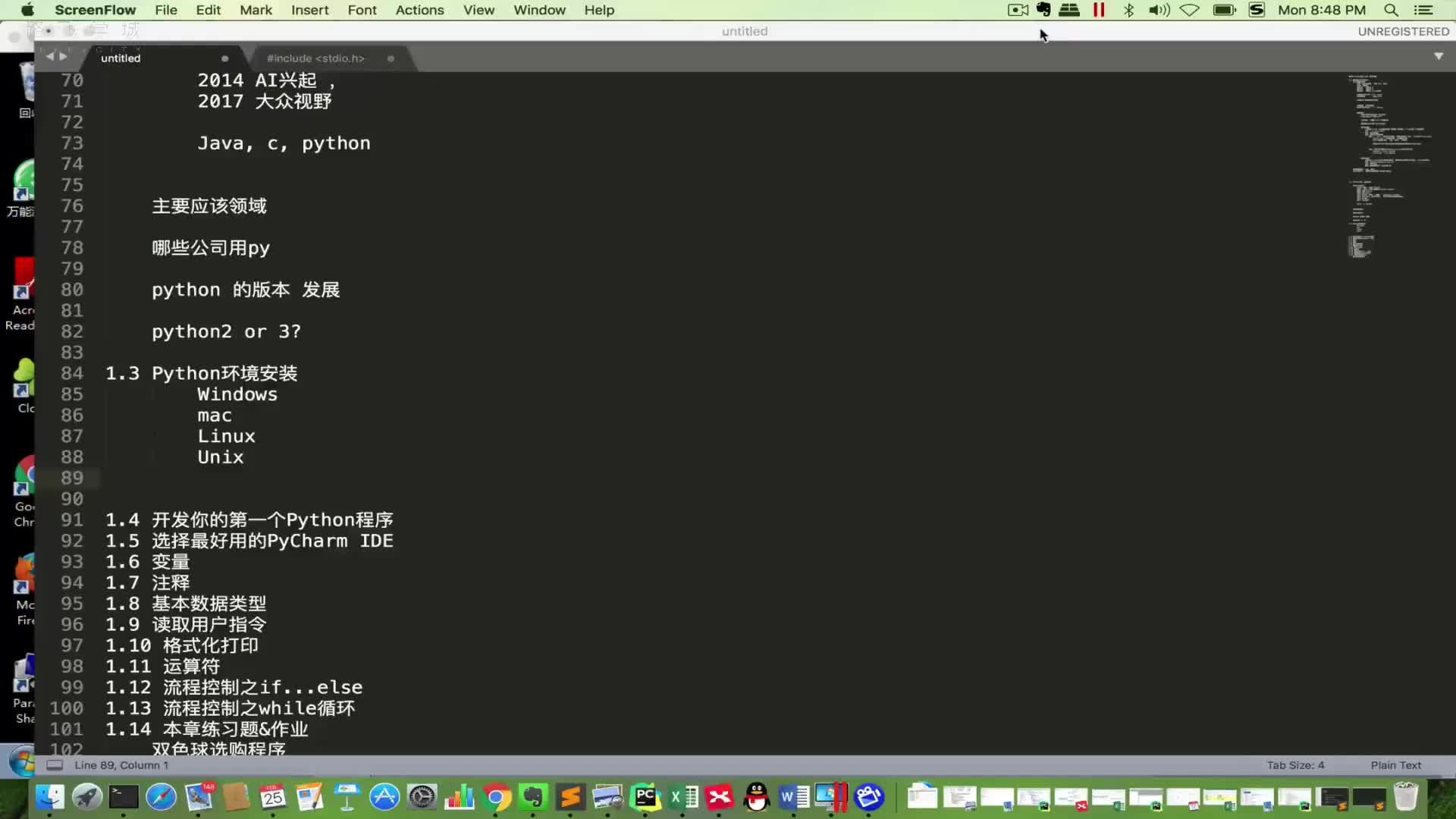Click the WiFi signal icon in menu bar
This screenshot has width=1456, height=819.
click(x=1190, y=11)
